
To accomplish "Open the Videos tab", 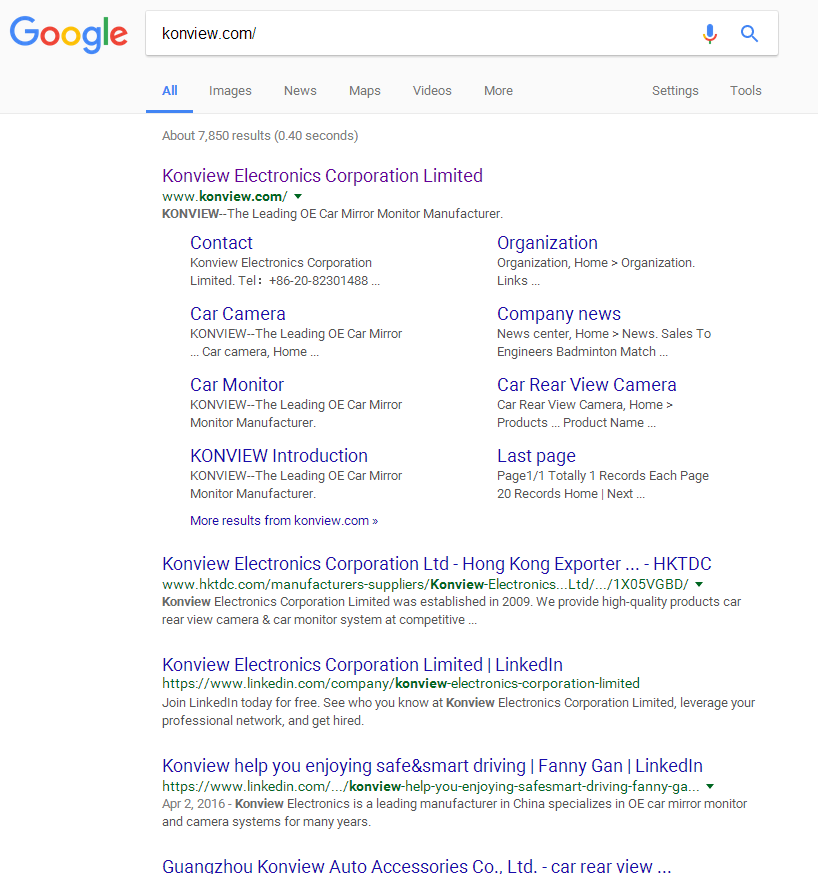I will [432, 91].
